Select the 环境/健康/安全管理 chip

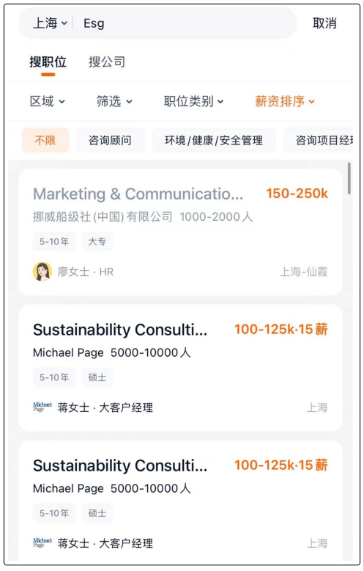tap(214, 140)
